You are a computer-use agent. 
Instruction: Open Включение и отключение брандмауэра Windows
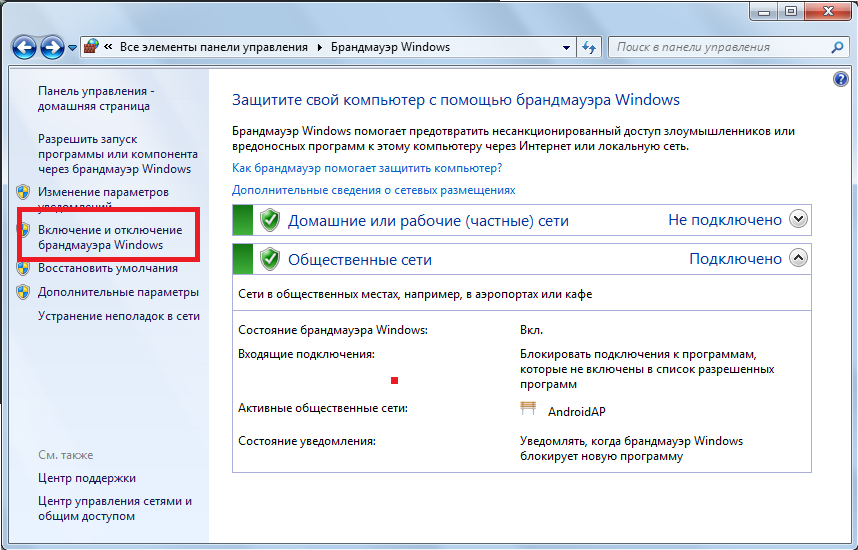110,237
